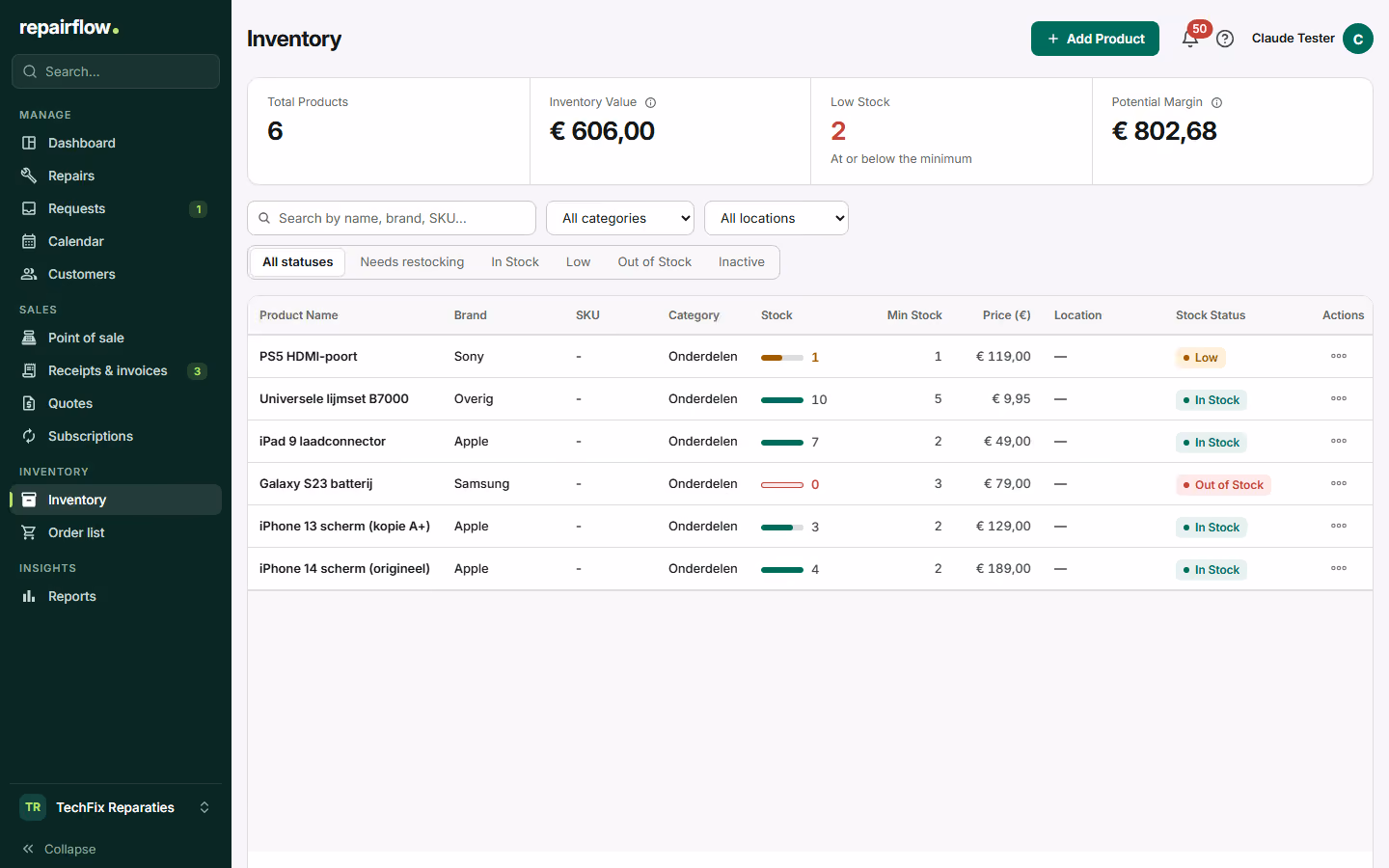Open Quotes in the sidebar

click(x=116, y=403)
